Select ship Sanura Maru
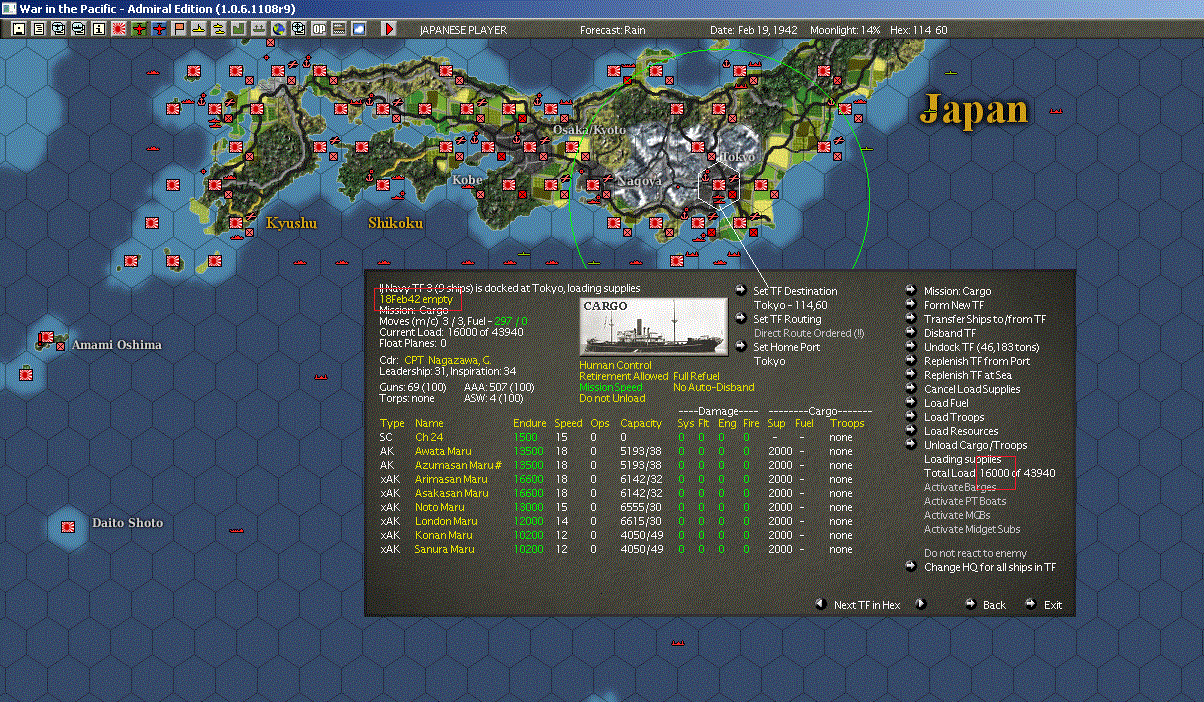The height and width of the screenshot is (702, 1204). 445,549
